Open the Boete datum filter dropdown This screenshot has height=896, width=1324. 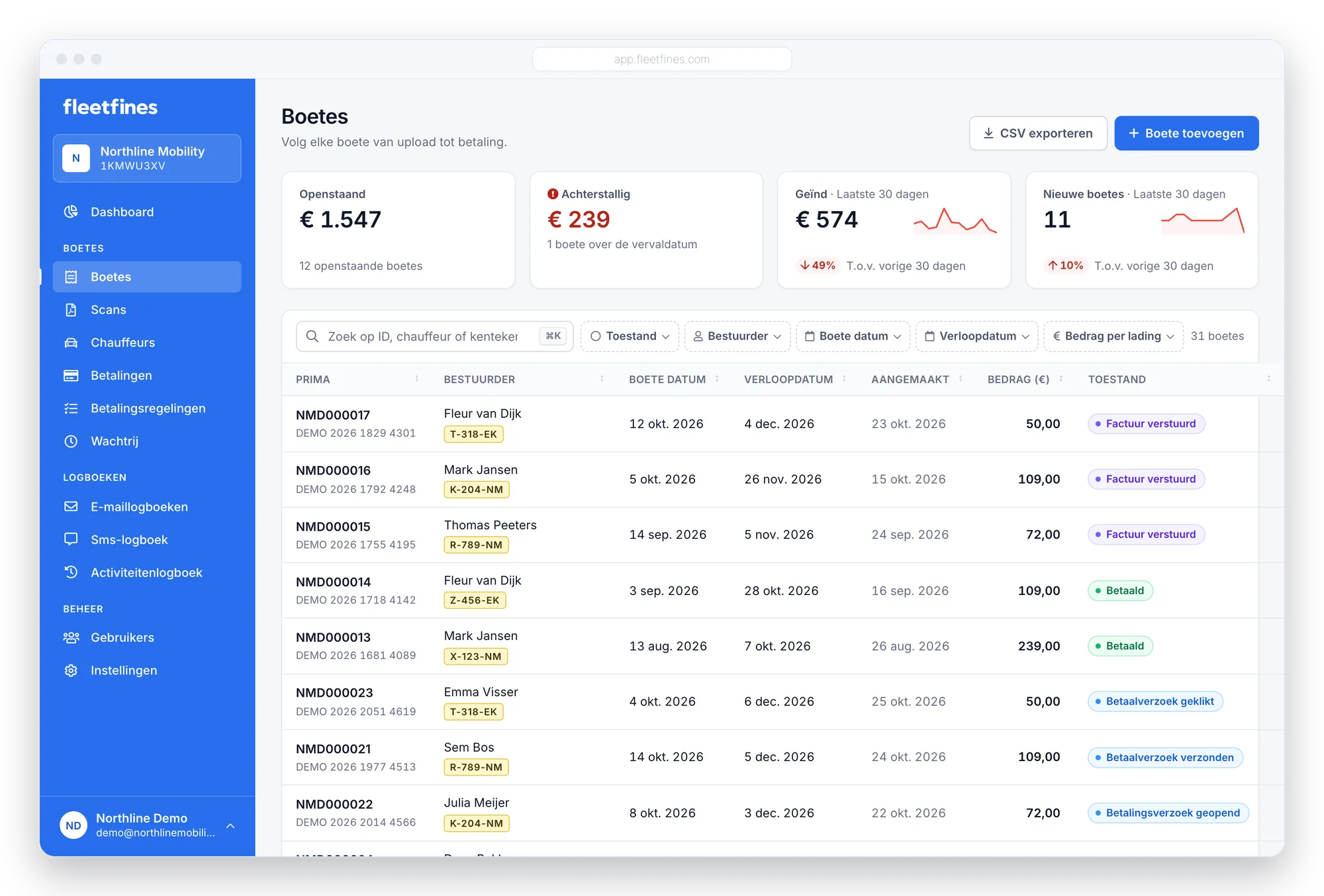click(x=853, y=336)
